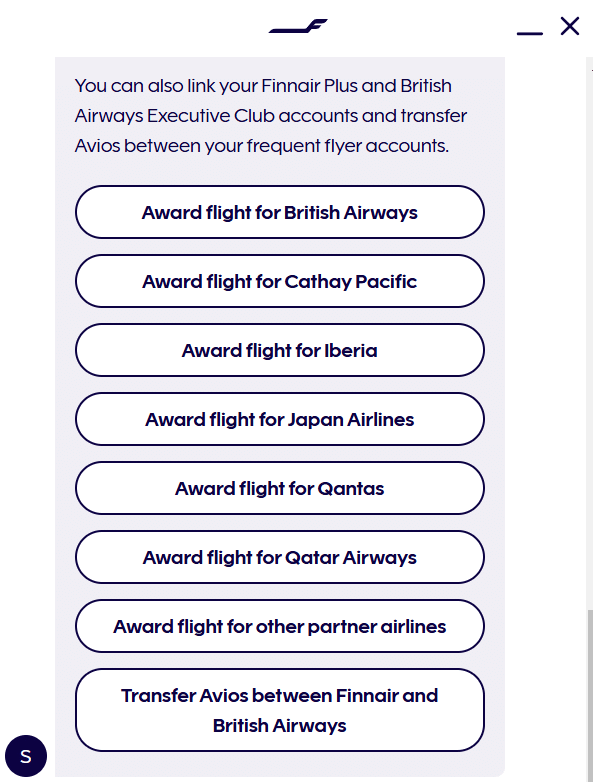Viewport: 593px width, 782px height.
Task: Click the chat scrollbar thumb
Action: [590, 696]
